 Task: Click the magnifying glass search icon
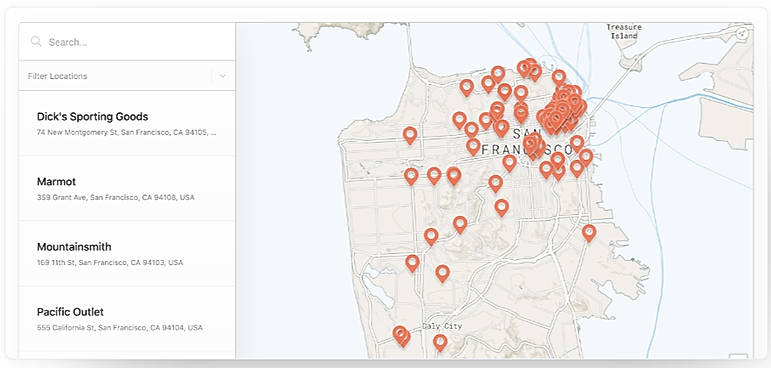36,41
